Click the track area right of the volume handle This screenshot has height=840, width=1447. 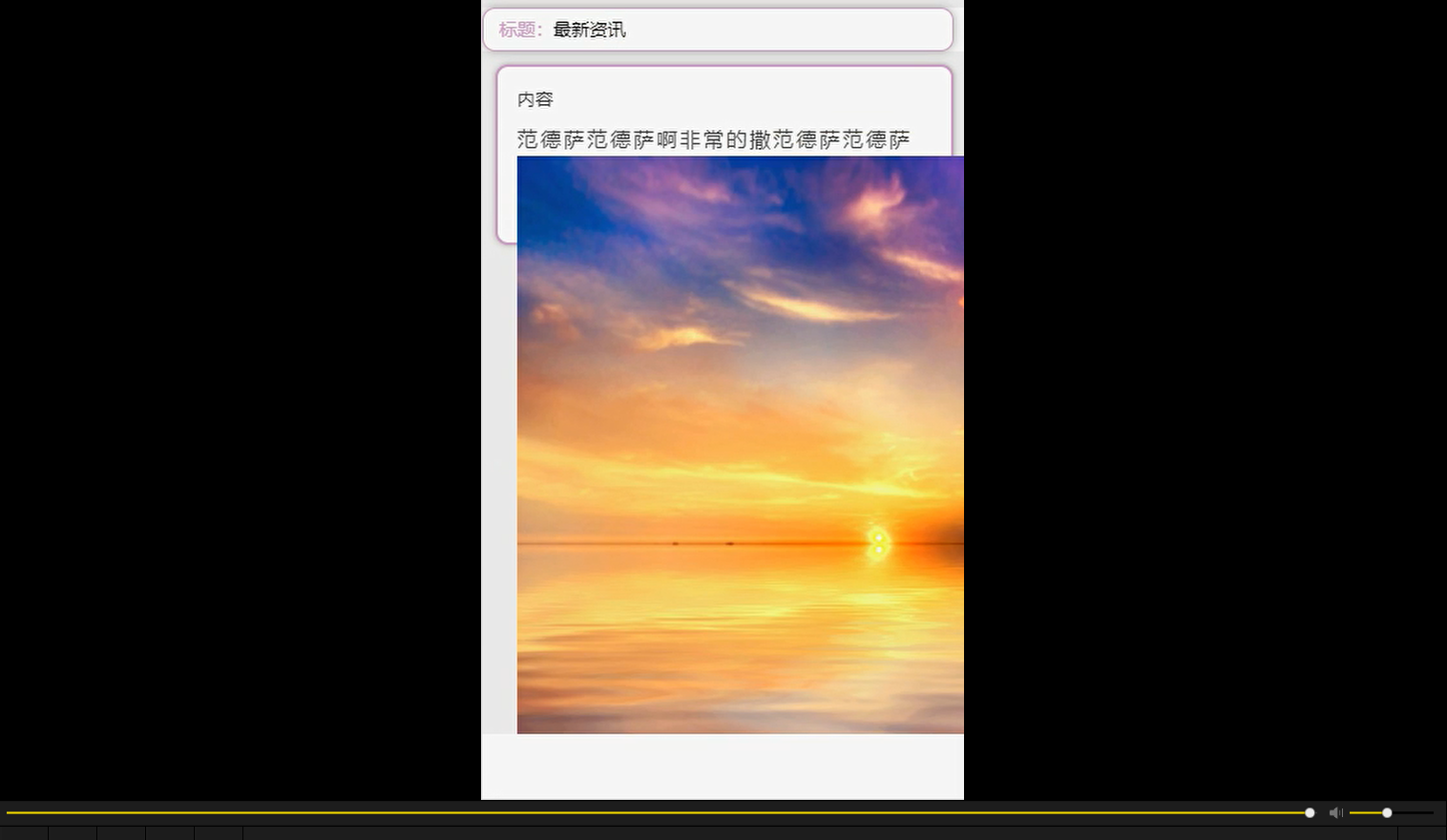click(x=1413, y=812)
